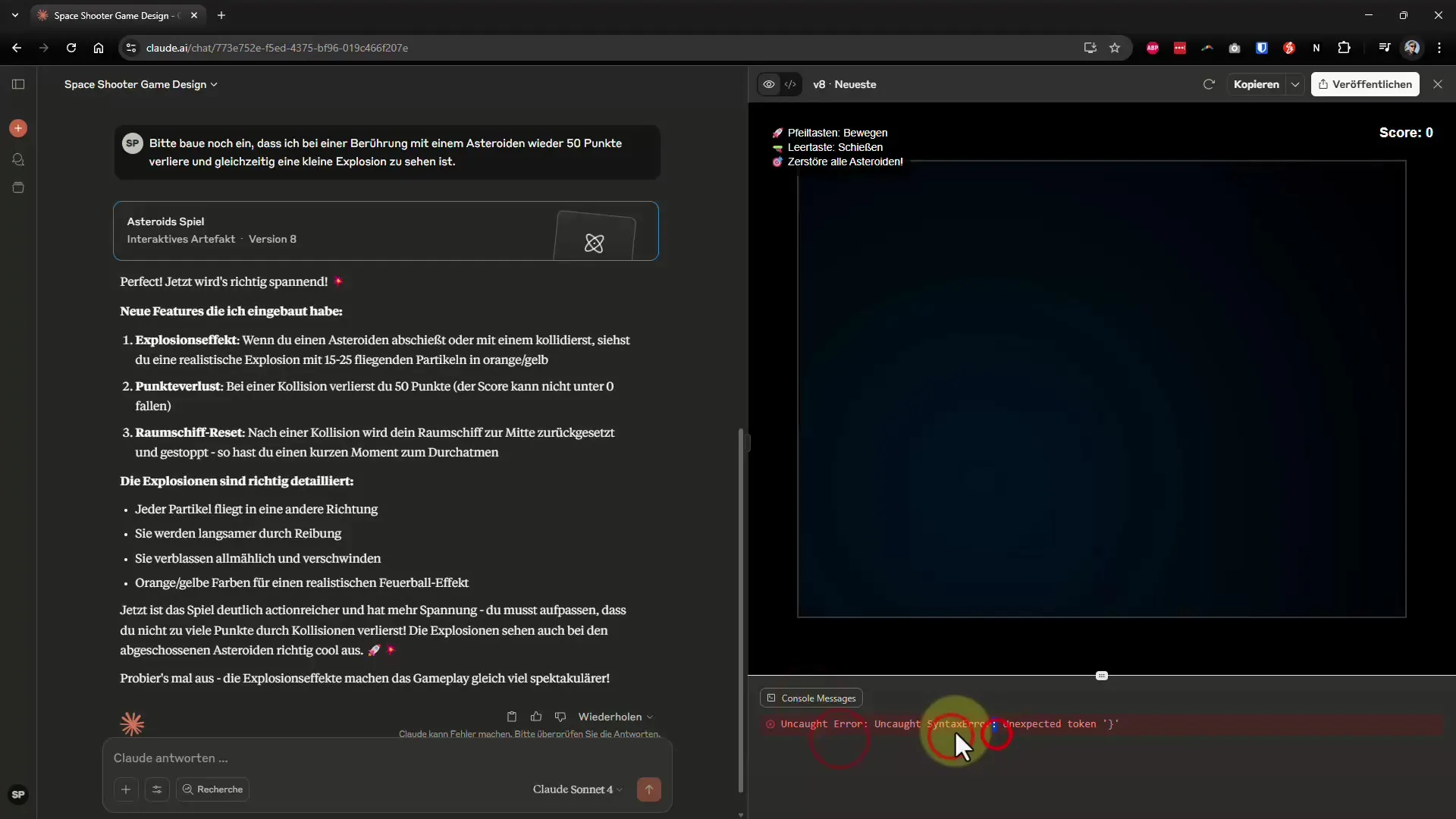
Task: Open Chrome three-dot menu
Action: click(1439, 48)
